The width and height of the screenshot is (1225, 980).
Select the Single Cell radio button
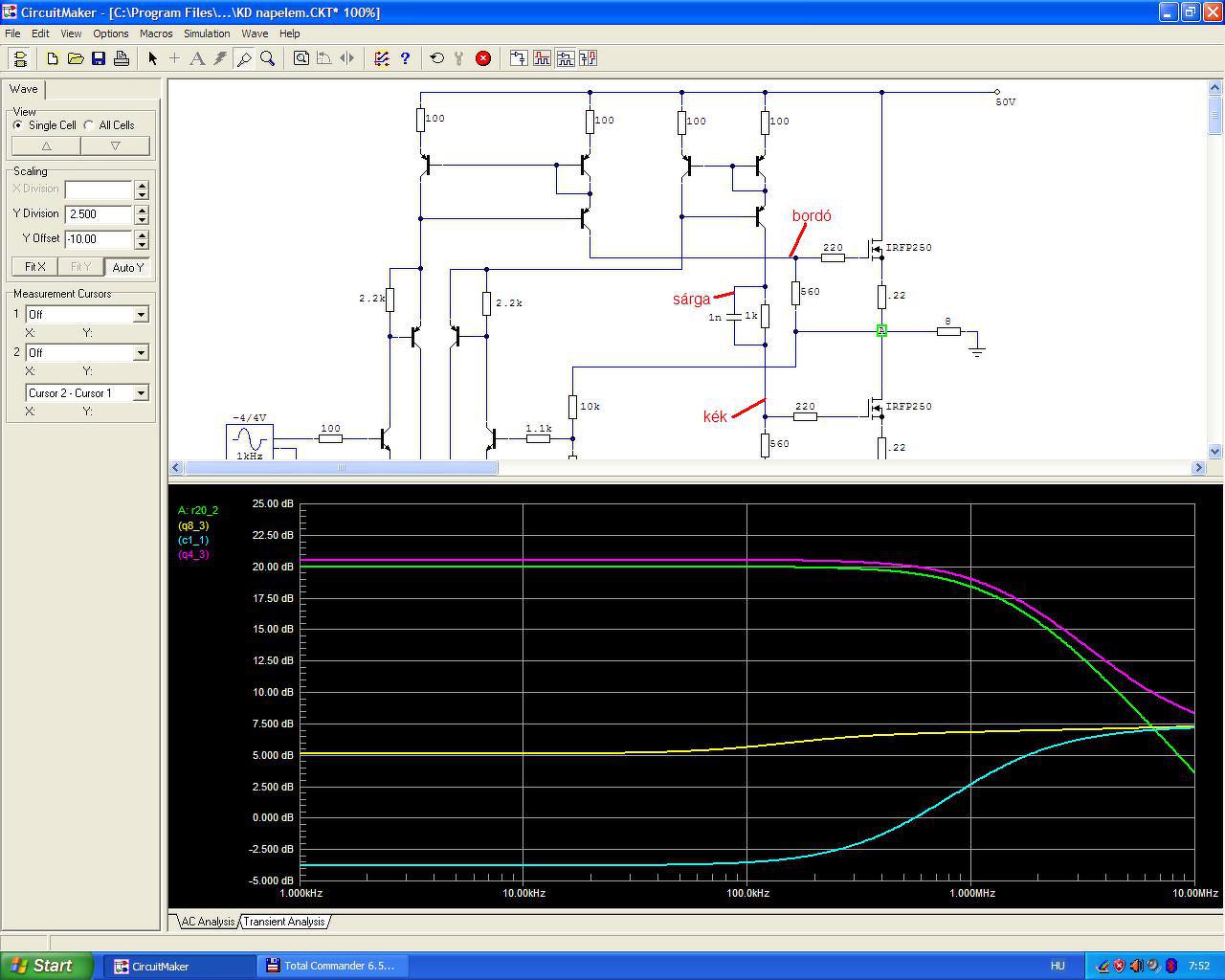(18, 125)
